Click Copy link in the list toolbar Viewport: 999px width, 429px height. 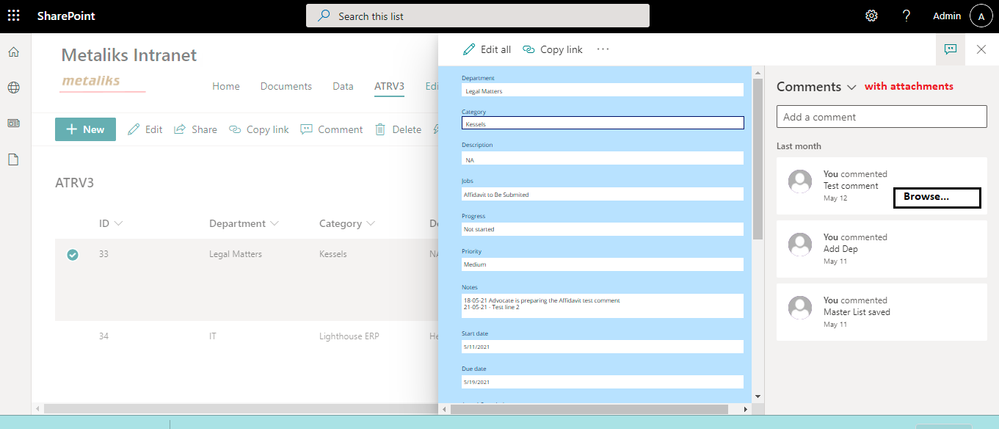point(259,129)
